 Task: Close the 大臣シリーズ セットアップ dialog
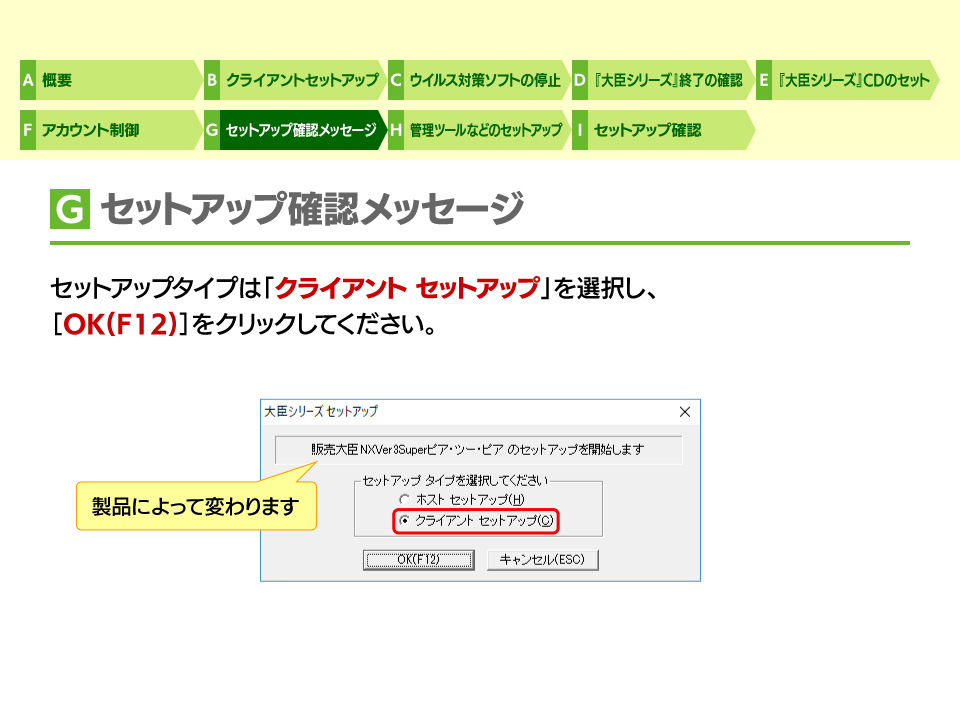coord(685,412)
